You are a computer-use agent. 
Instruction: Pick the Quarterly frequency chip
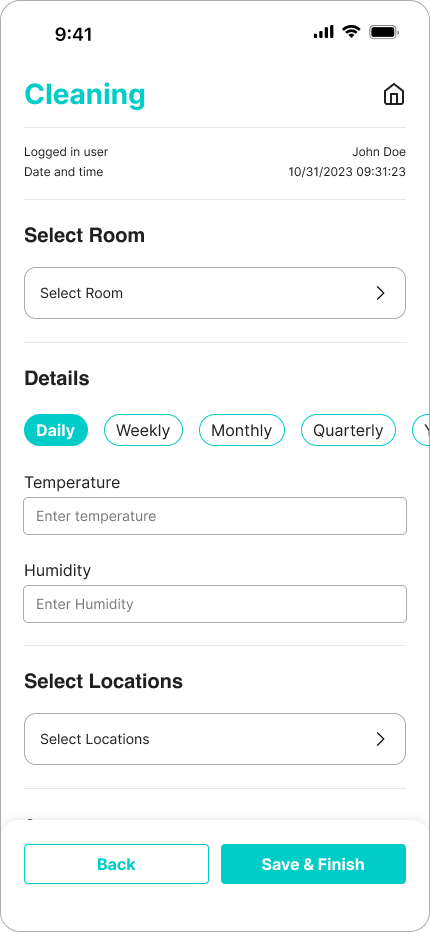[x=349, y=430]
